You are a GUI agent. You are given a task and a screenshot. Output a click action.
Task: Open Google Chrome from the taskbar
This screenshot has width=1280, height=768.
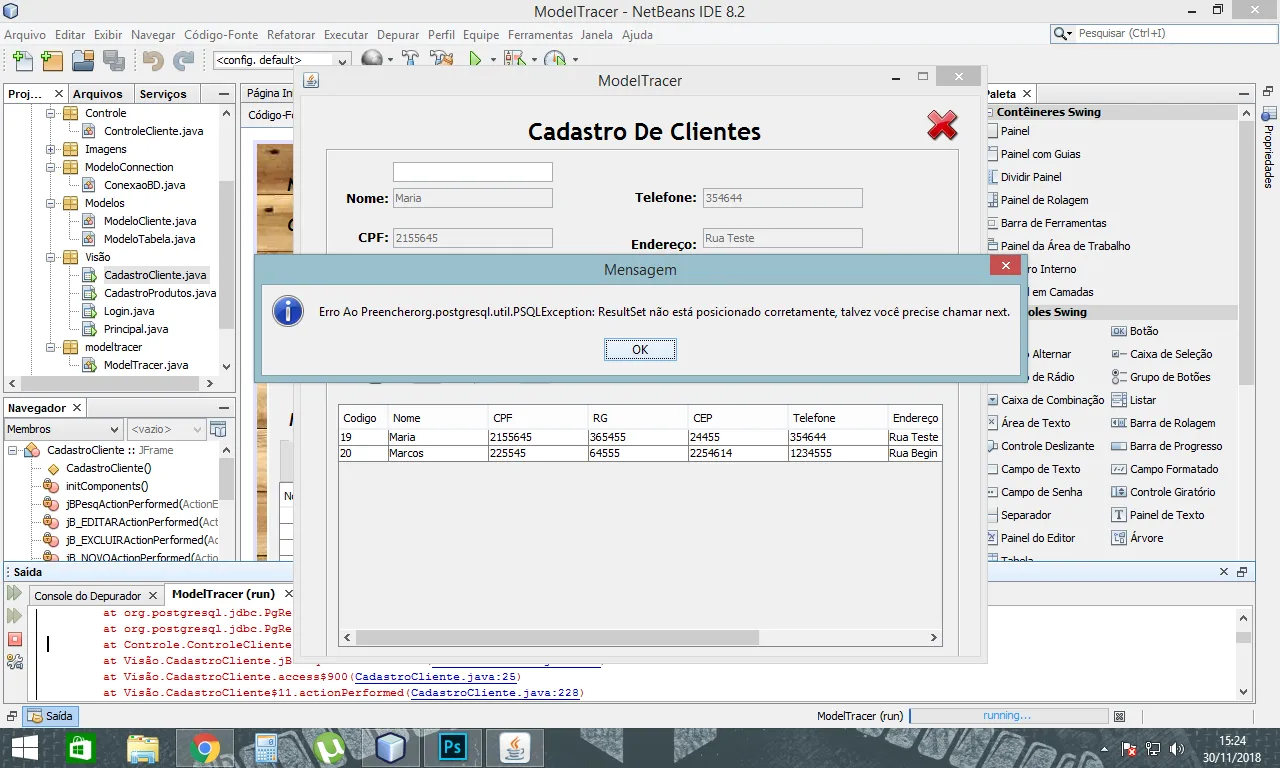click(205, 748)
